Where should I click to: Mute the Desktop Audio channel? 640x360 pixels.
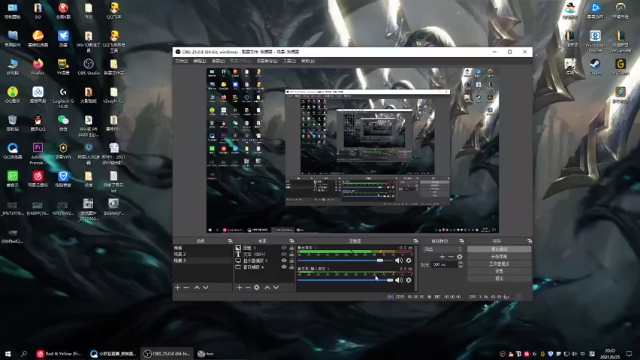(399, 260)
